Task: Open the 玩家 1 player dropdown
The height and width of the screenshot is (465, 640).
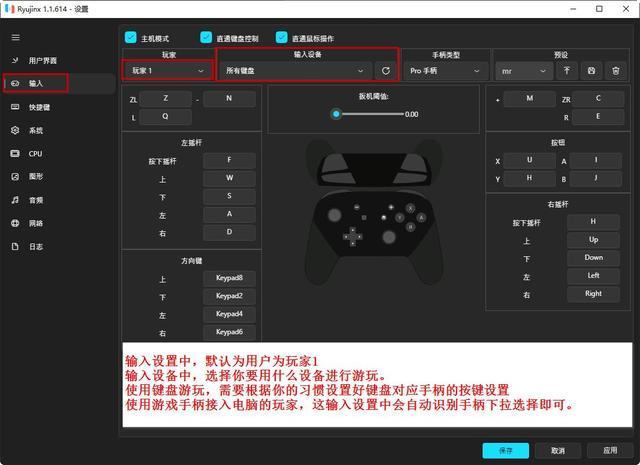Action: (167, 71)
